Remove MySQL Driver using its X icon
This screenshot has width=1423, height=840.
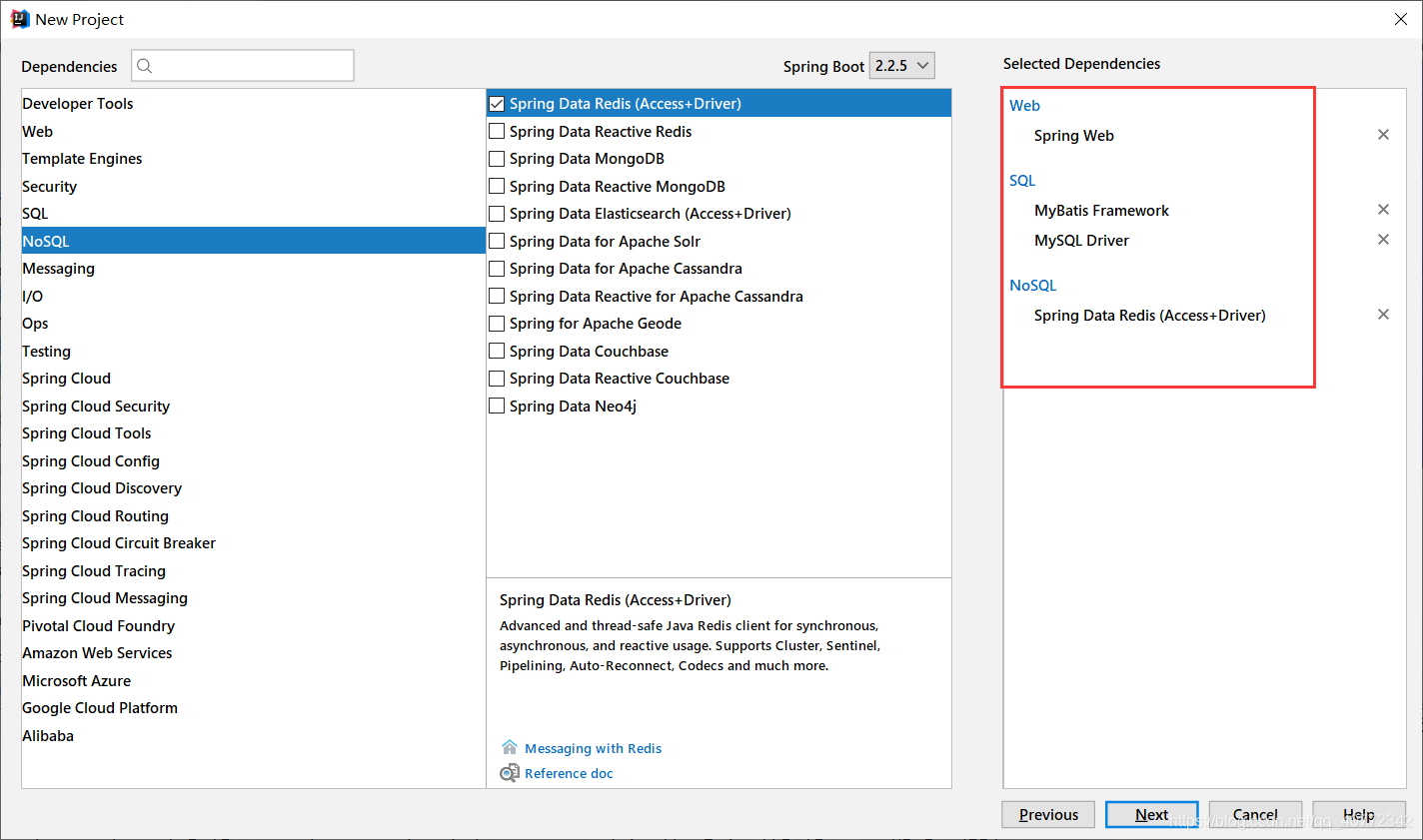click(x=1383, y=240)
